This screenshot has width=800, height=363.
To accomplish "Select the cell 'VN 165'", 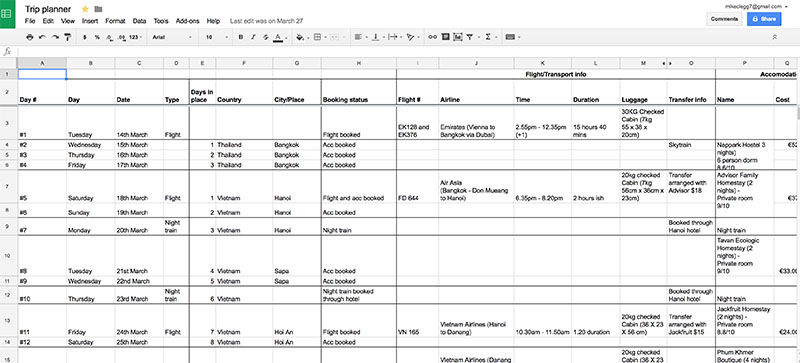I will pos(417,321).
